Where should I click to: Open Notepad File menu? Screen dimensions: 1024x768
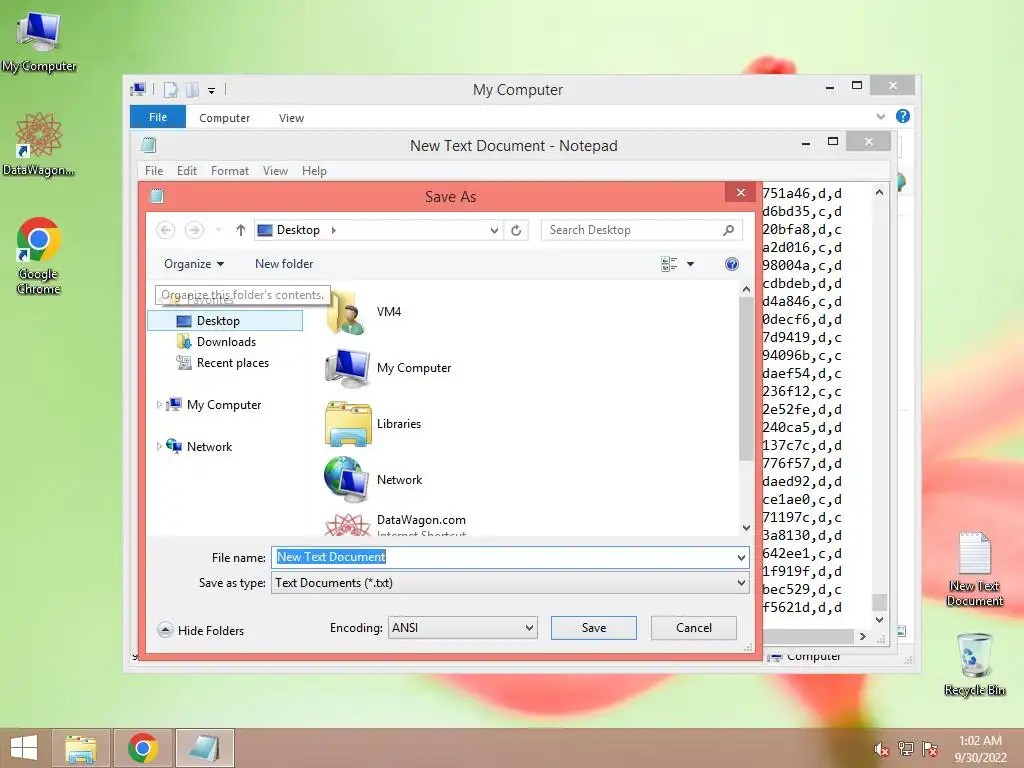pos(154,170)
